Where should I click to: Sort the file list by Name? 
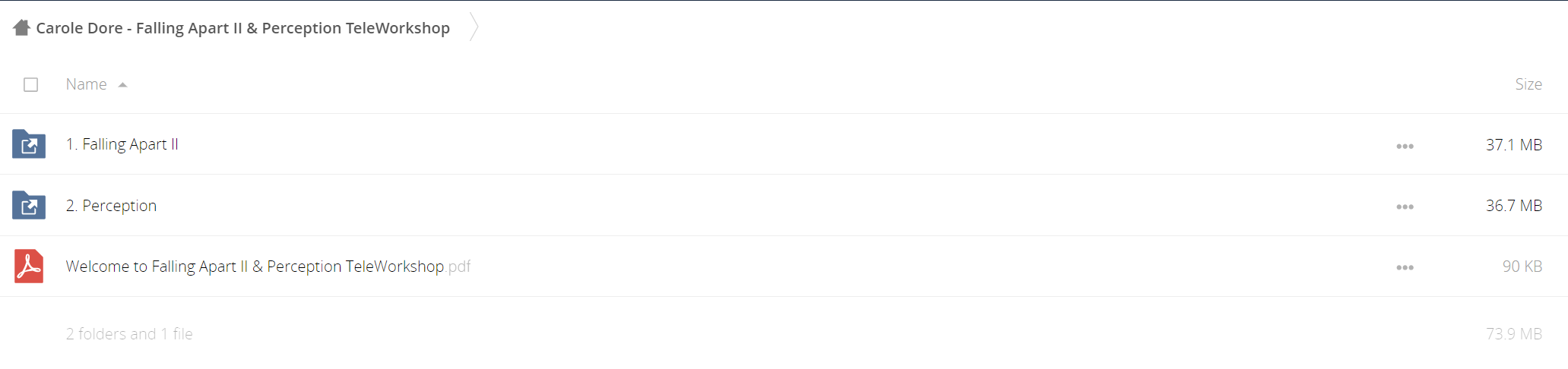point(86,84)
